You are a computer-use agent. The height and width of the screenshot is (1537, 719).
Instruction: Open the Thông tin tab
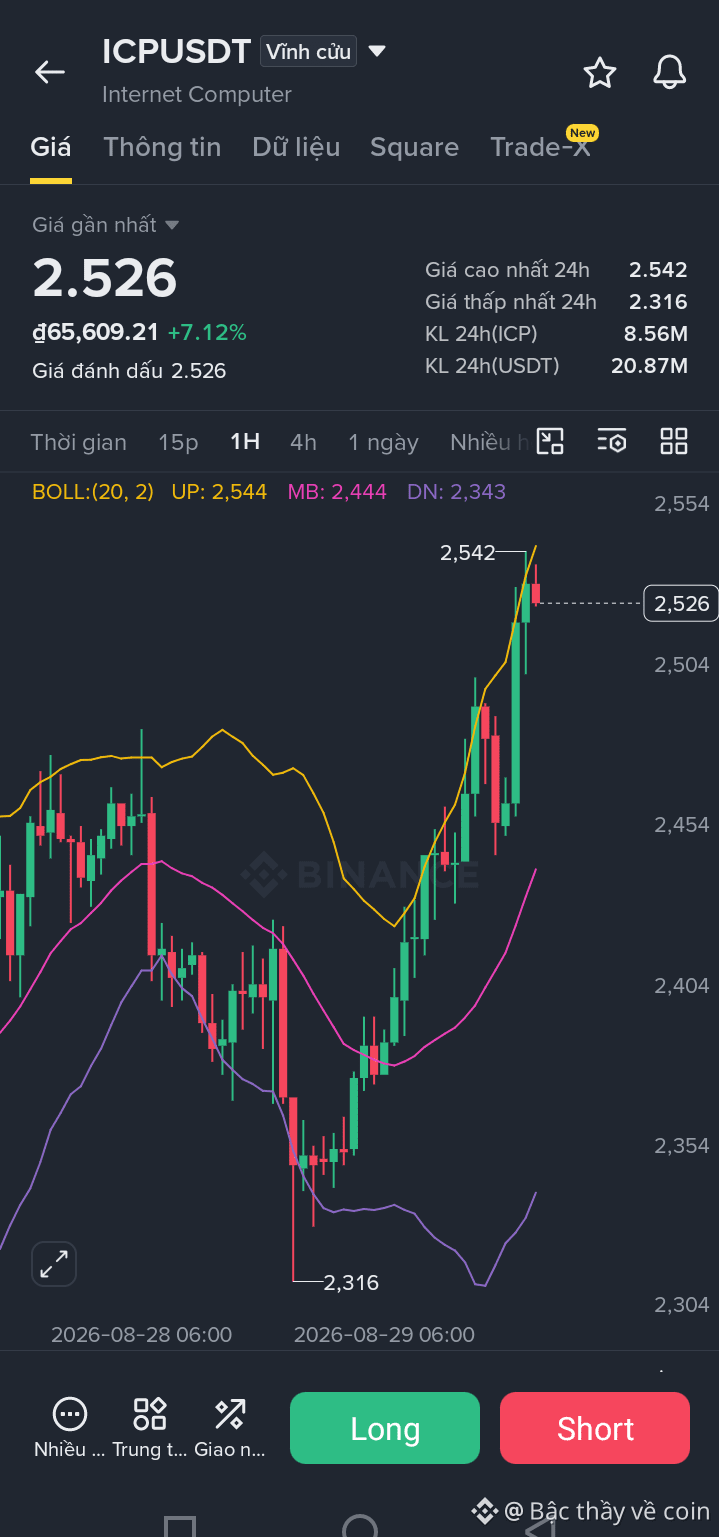point(162,147)
